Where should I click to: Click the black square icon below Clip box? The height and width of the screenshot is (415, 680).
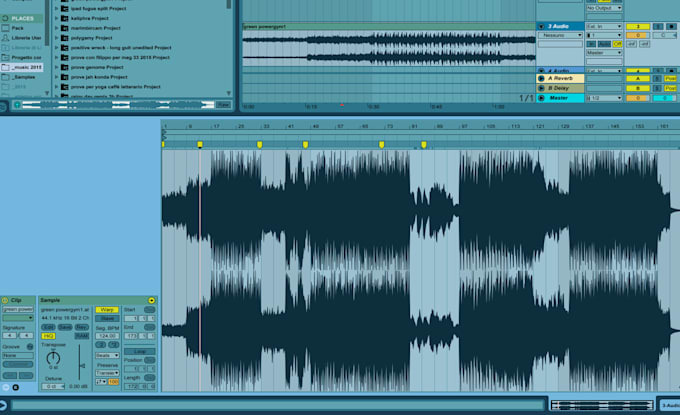click(x=16, y=387)
